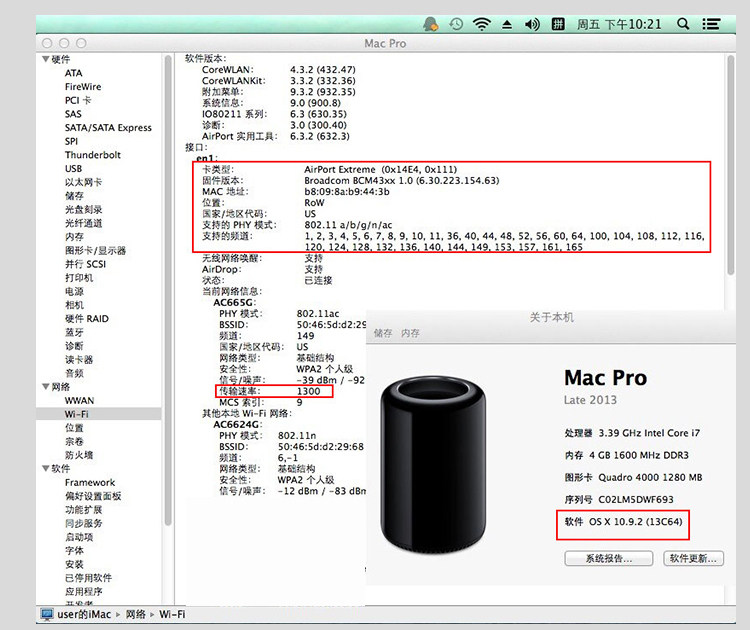Collapse the 软件 software section
The height and width of the screenshot is (630, 750).
pos(46,468)
